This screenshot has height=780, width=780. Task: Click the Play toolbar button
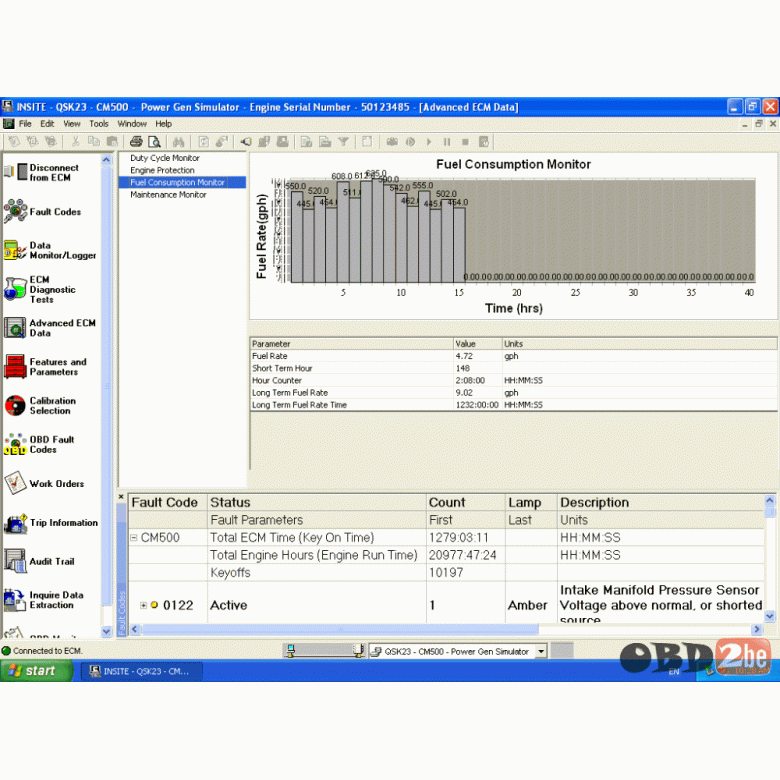429,142
